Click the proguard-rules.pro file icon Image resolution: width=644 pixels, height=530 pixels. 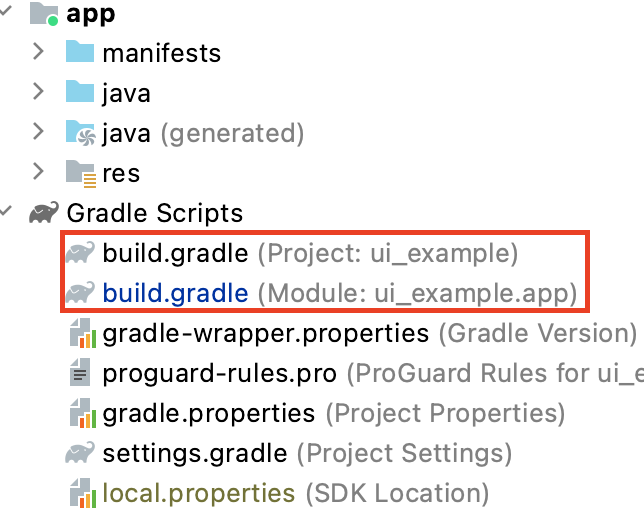80,374
